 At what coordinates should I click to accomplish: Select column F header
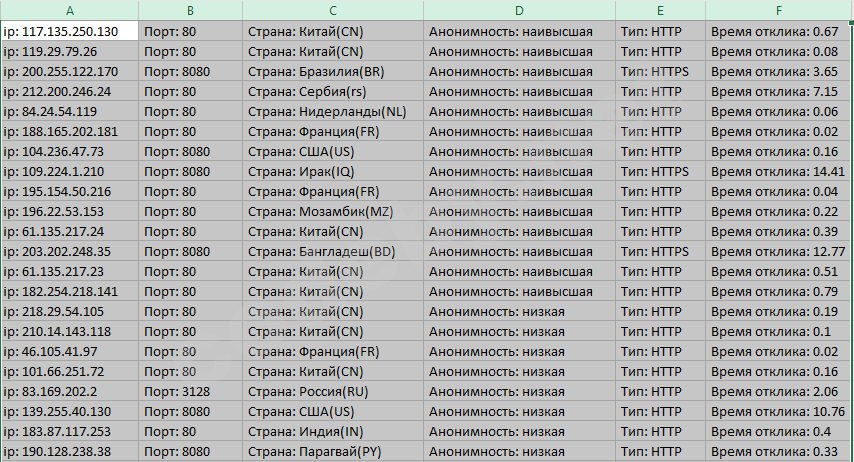[x=779, y=10]
